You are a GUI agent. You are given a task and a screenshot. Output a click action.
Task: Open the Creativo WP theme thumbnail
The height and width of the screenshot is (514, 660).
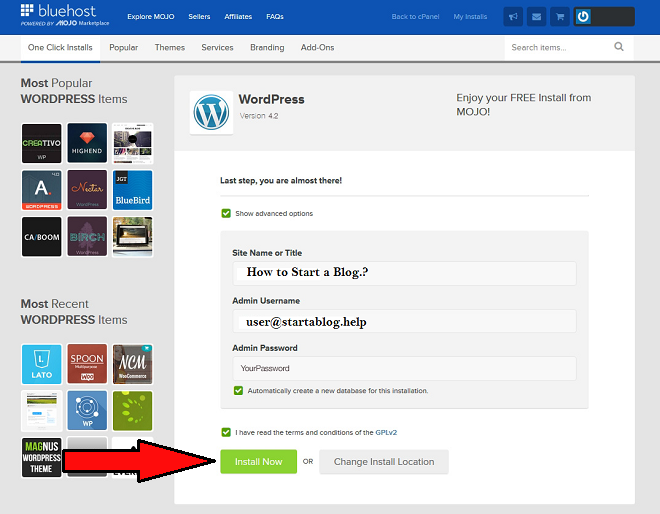[42, 143]
